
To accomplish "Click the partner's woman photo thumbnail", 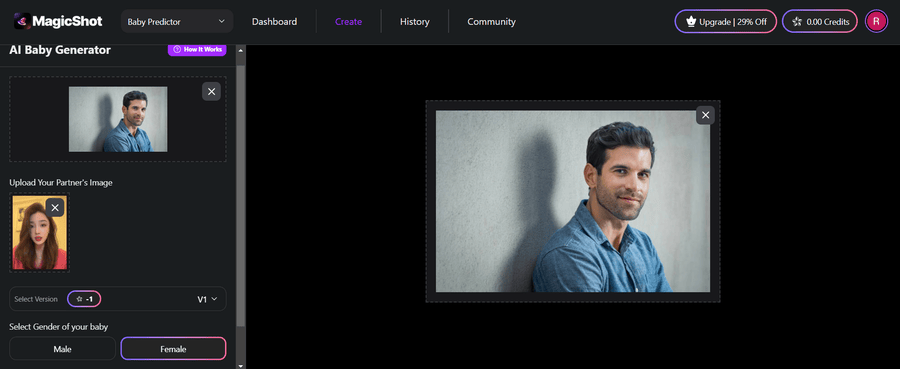I will coord(40,232).
